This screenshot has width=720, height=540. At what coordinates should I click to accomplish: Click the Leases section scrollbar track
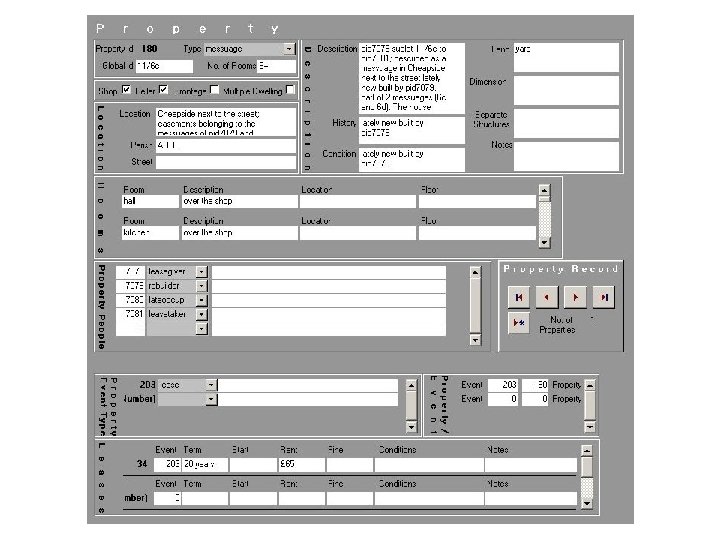click(x=586, y=478)
